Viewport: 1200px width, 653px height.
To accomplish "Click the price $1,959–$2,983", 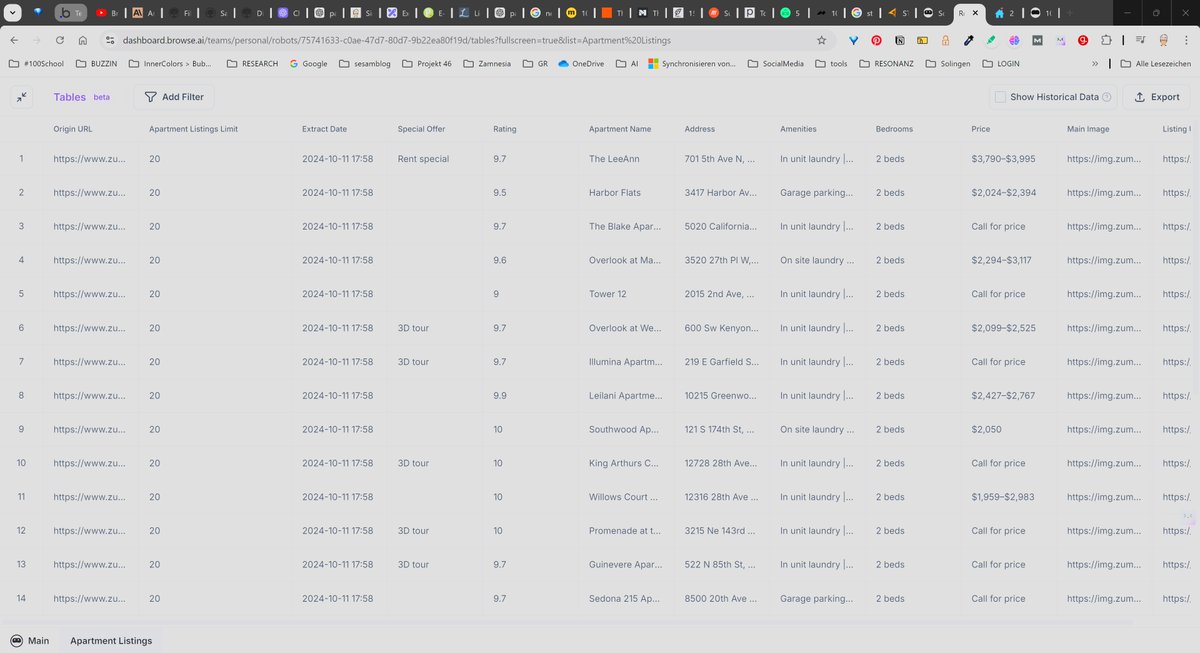I will pyautogui.click(x=1003, y=497).
